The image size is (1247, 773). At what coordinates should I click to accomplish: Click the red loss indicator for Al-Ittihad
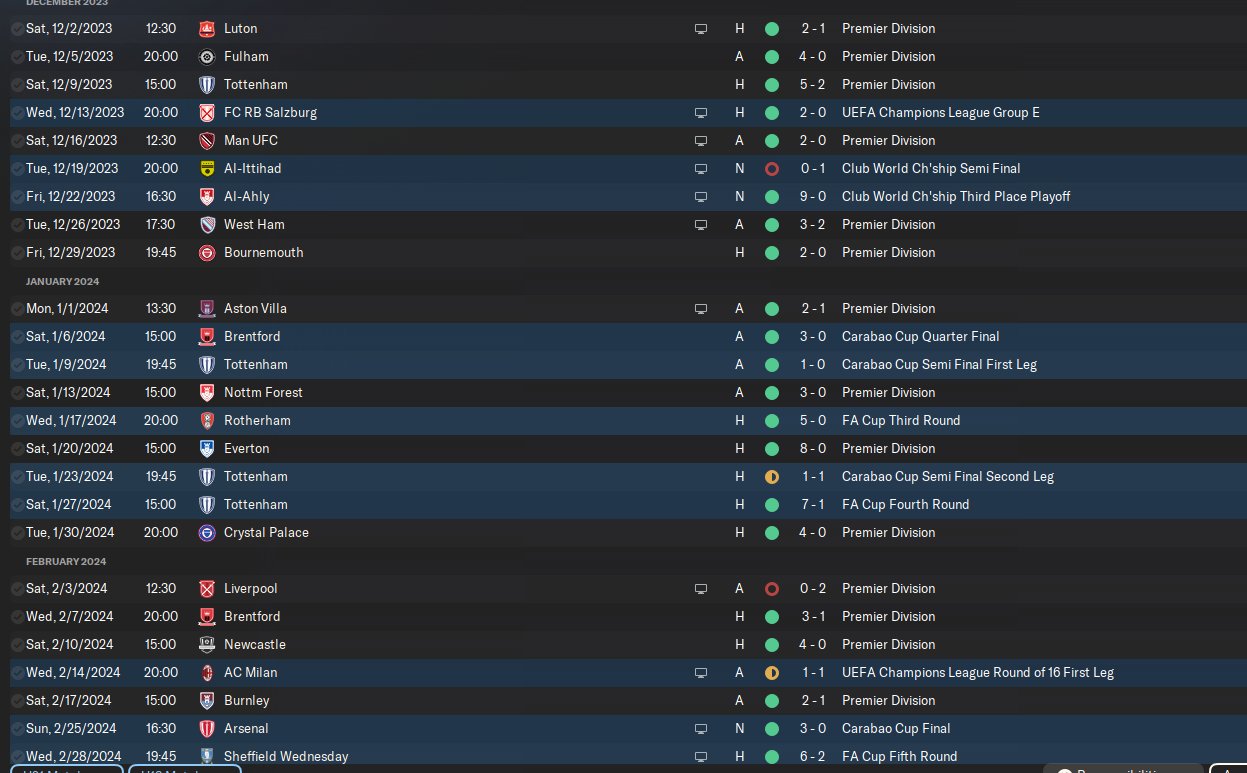coord(771,169)
